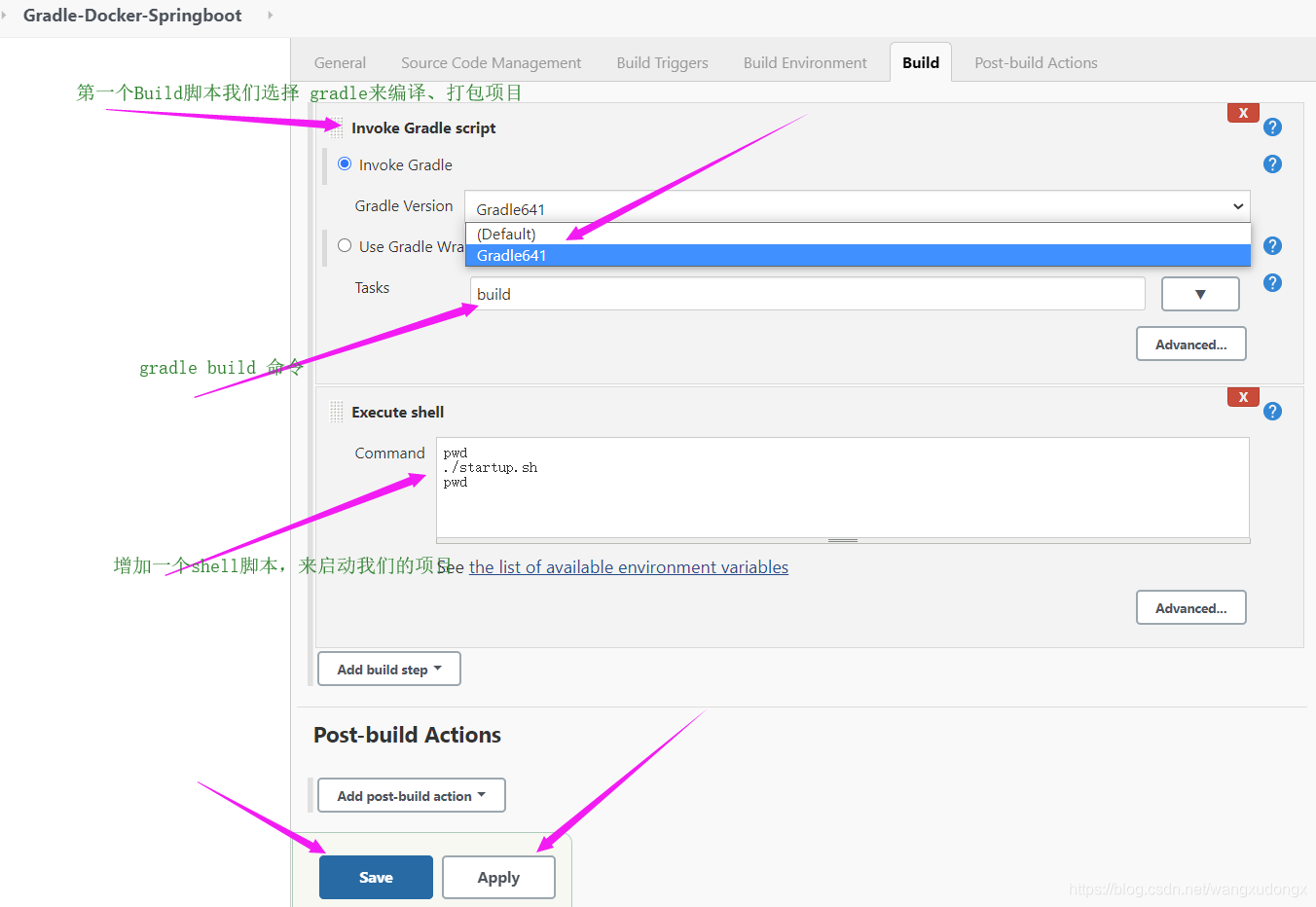
Task: Delete the Execute shell build step
Action: [x=1243, y=397]
